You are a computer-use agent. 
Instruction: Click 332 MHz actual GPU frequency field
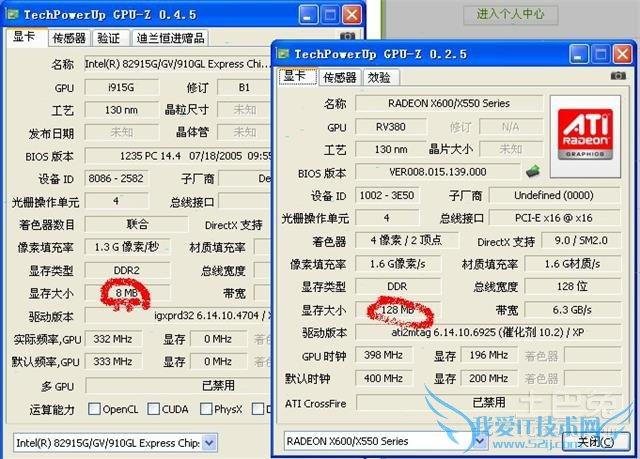[x=113, y=339]
